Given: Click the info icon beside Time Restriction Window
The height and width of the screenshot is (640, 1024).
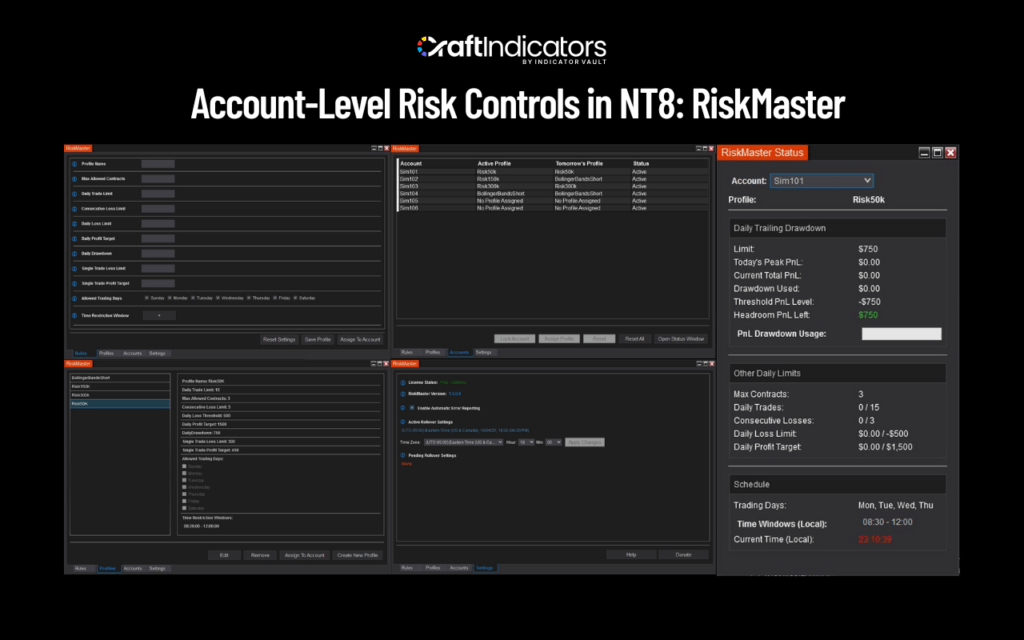Looking at the screenshot, I should click(74, 315).
